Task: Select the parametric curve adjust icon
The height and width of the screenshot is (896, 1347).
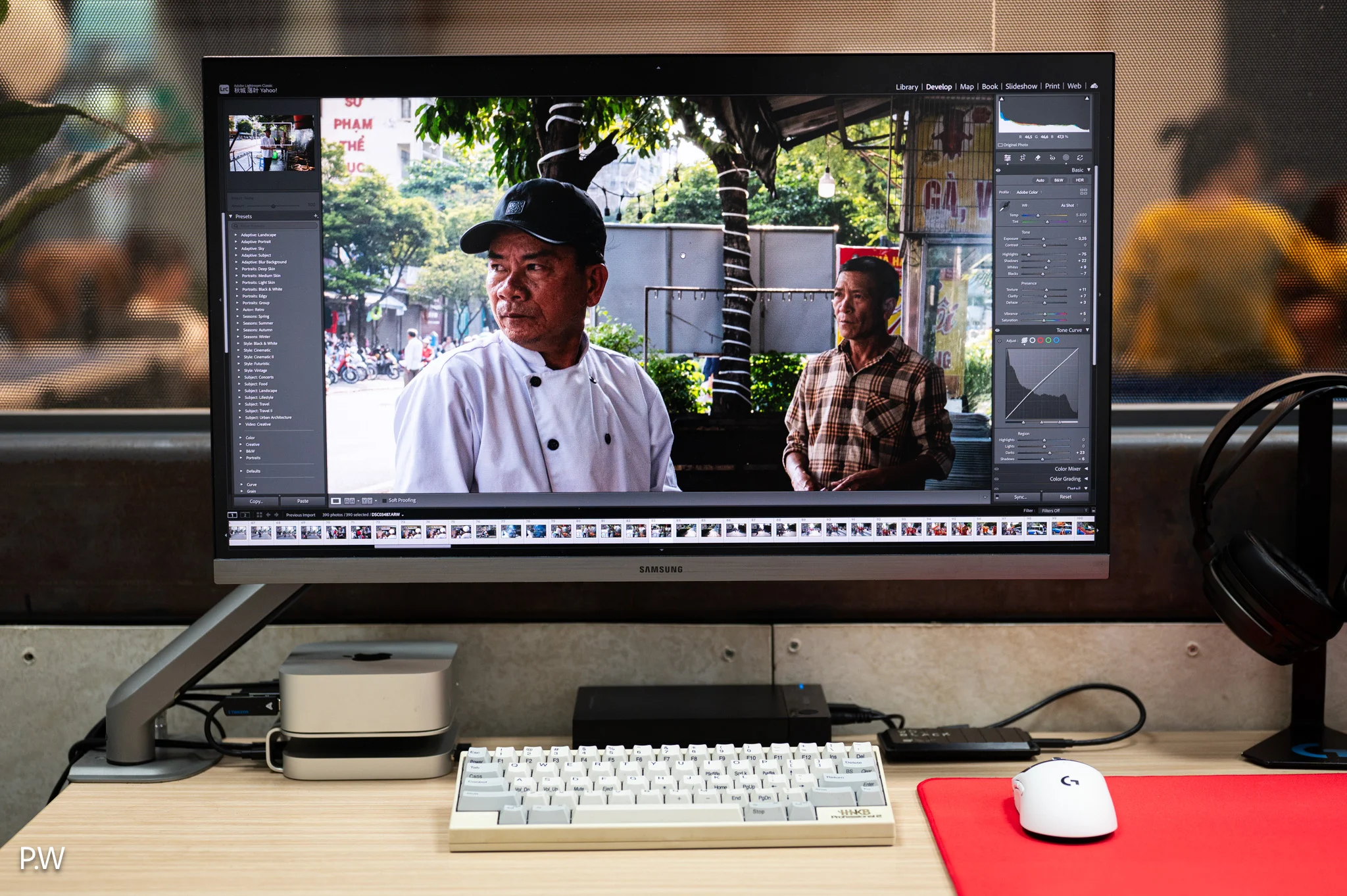Action: point(1024,341)
